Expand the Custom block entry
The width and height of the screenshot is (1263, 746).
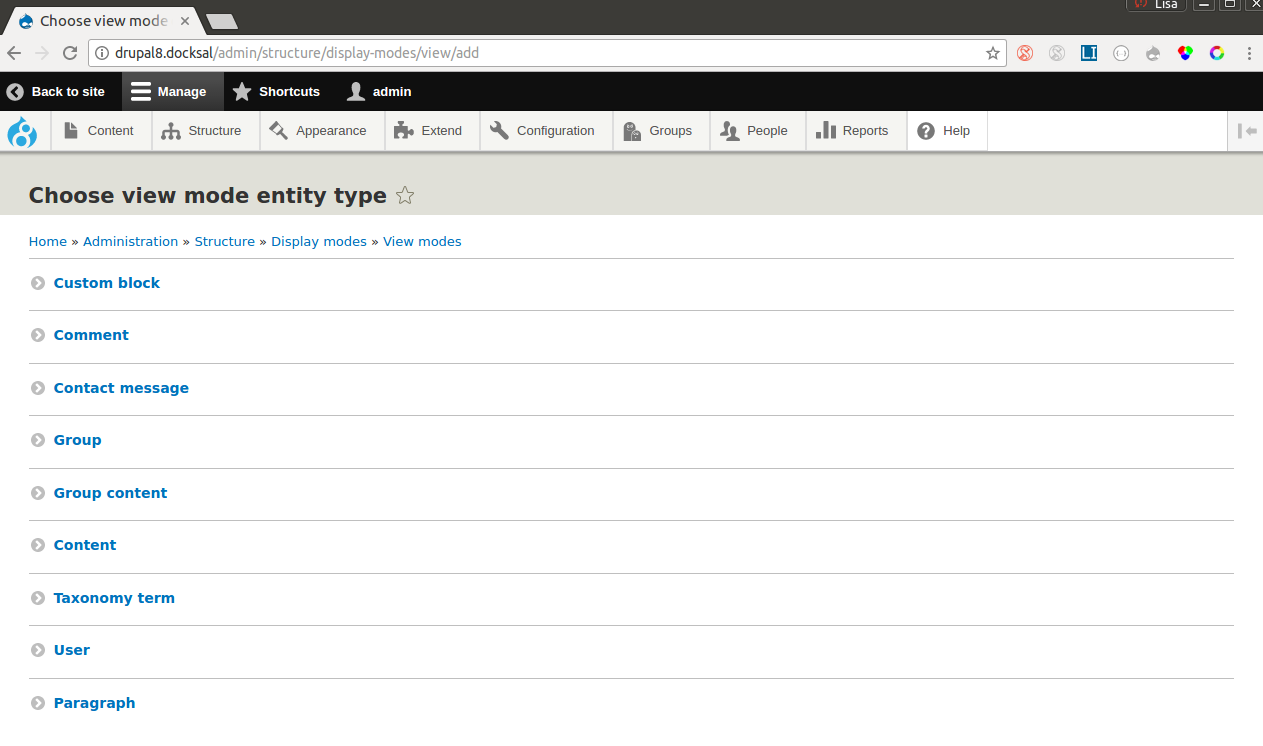click(x=106, y=283)
